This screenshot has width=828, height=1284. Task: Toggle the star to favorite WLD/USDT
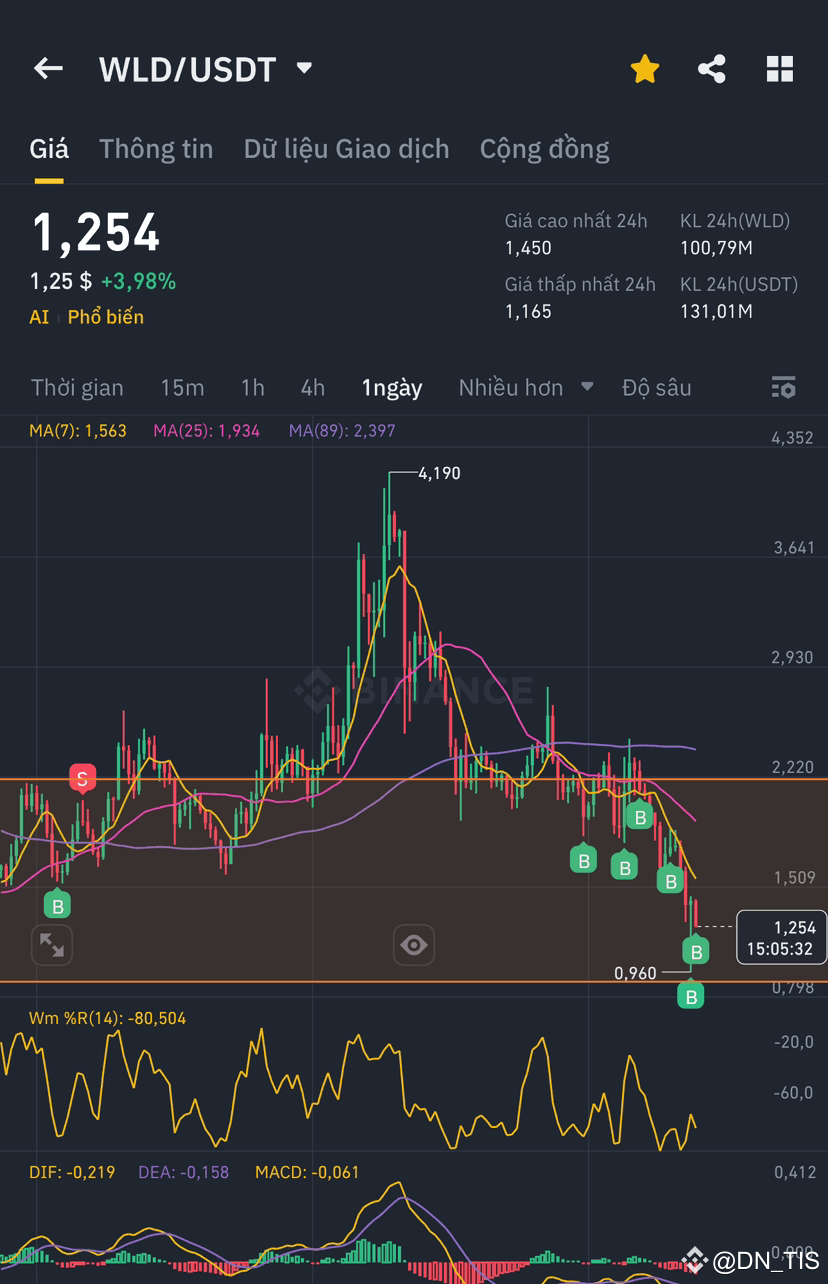(645, 69)
